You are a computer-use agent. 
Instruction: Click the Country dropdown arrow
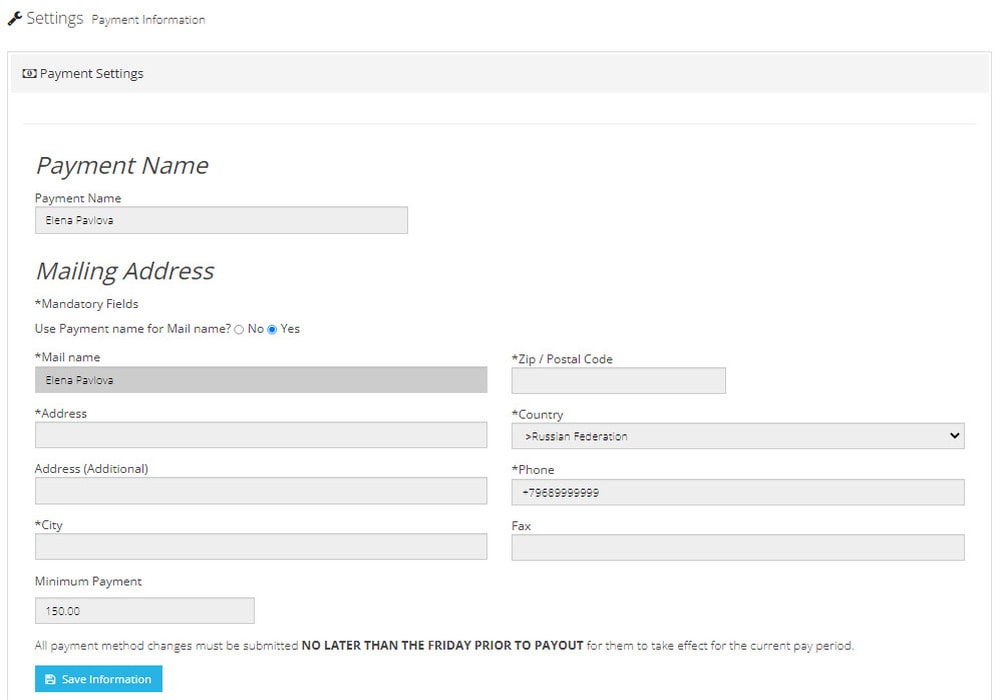click(954, 436)
